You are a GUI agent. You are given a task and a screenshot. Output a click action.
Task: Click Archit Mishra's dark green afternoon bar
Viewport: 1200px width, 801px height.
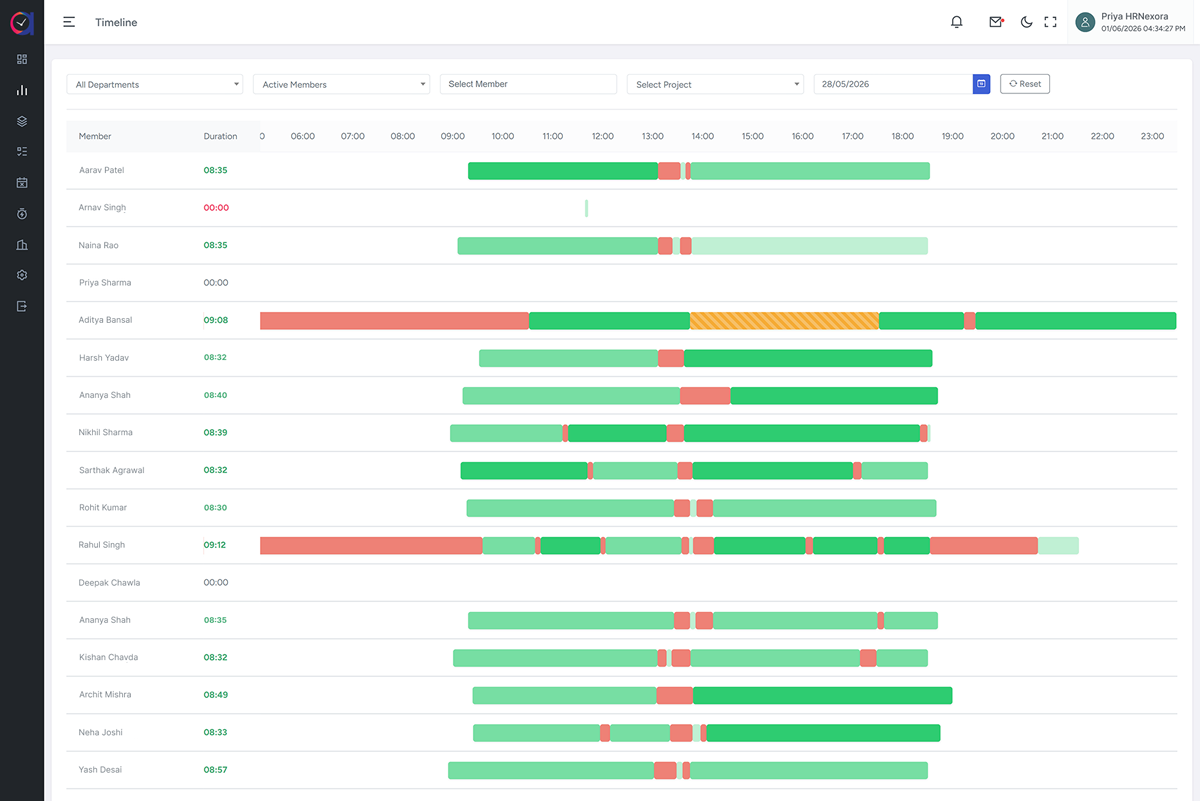pyautogui.click(x=822, y=695)
